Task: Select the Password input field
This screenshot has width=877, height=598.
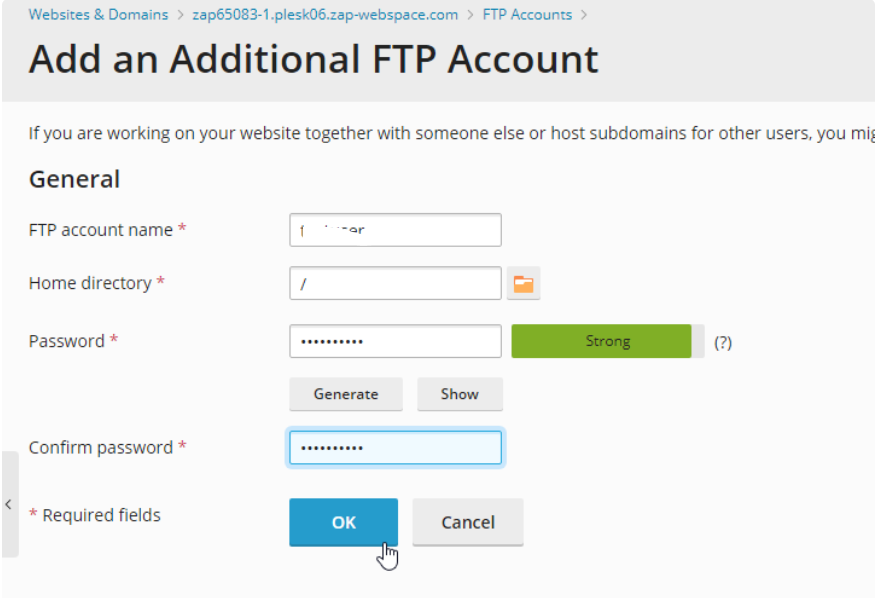Action: [x=395, y=341]
